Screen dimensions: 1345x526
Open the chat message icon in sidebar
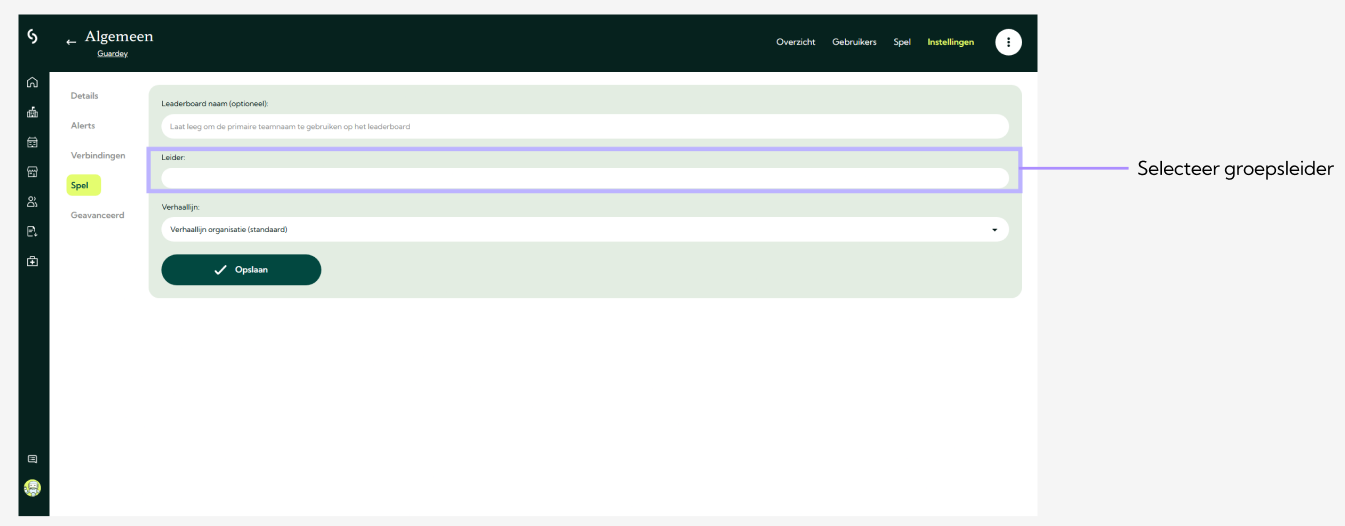(32, 459)
